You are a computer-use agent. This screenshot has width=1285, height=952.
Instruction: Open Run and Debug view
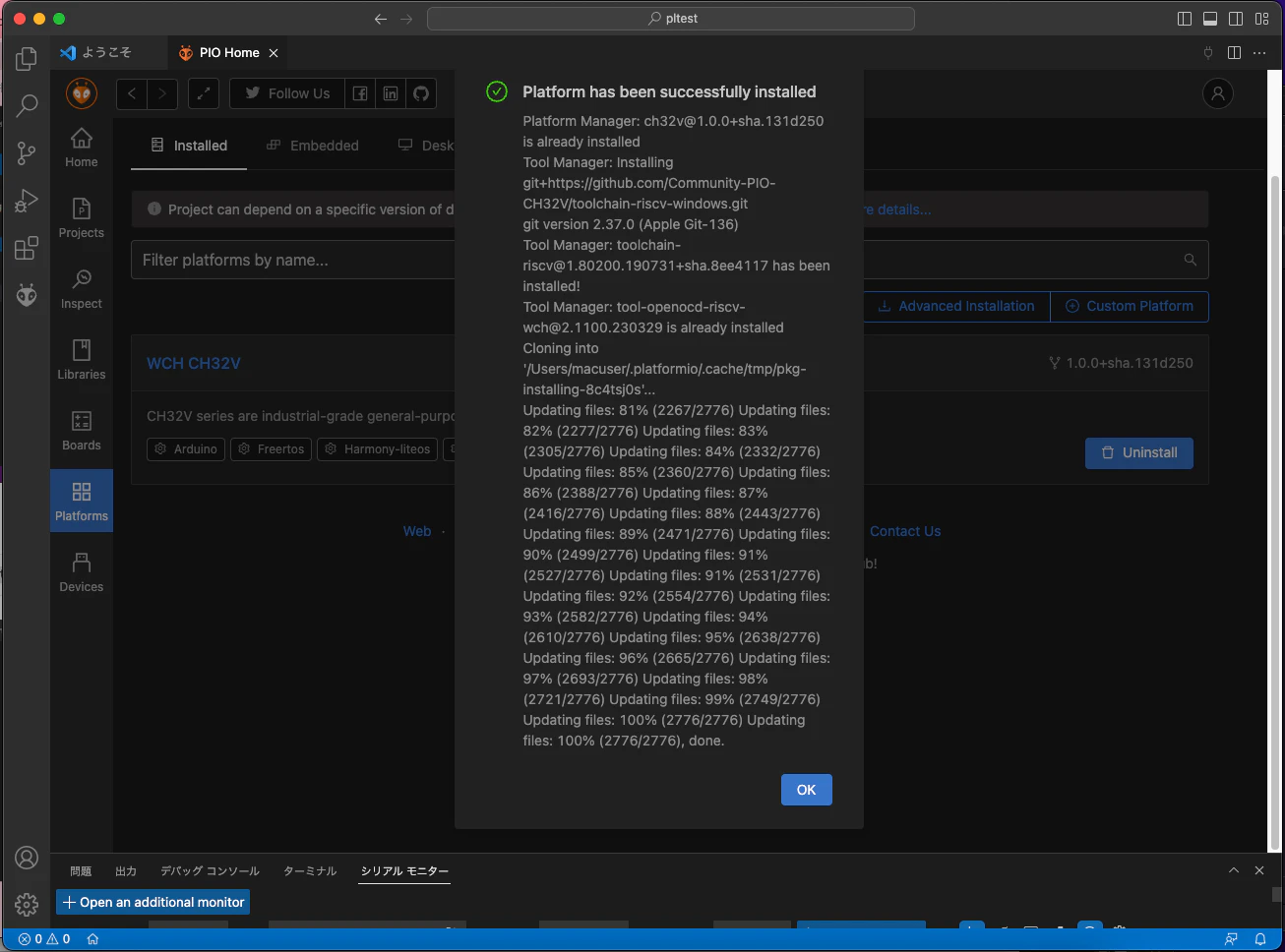tap(27, 200)
